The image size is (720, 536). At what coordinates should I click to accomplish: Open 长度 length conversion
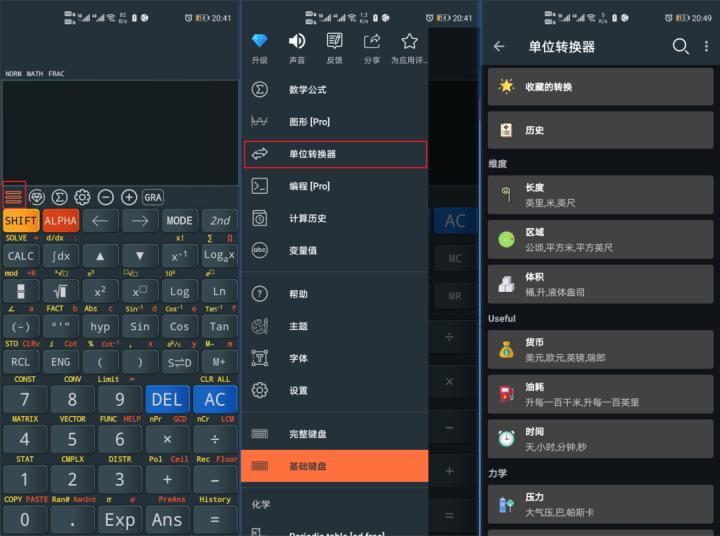pos(601,195)
